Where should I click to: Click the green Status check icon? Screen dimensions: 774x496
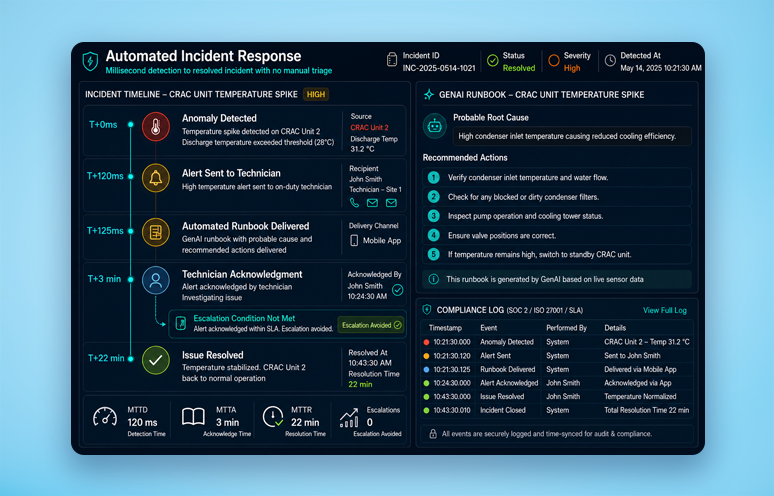tap(493, 60)
